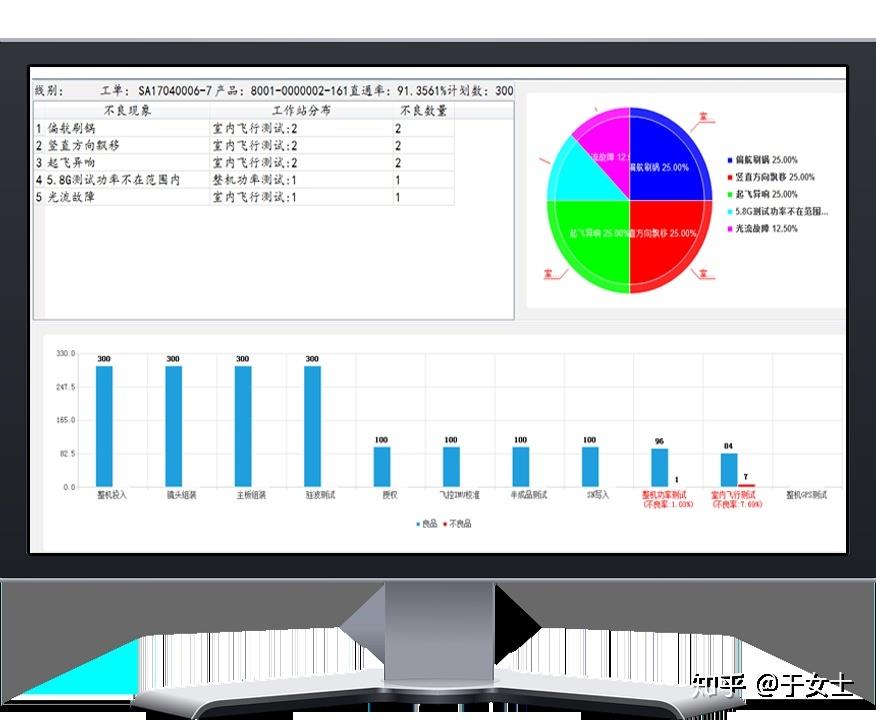
Task: Click the red 竖直方向飘移 legend square
Action: click(730, 177)
